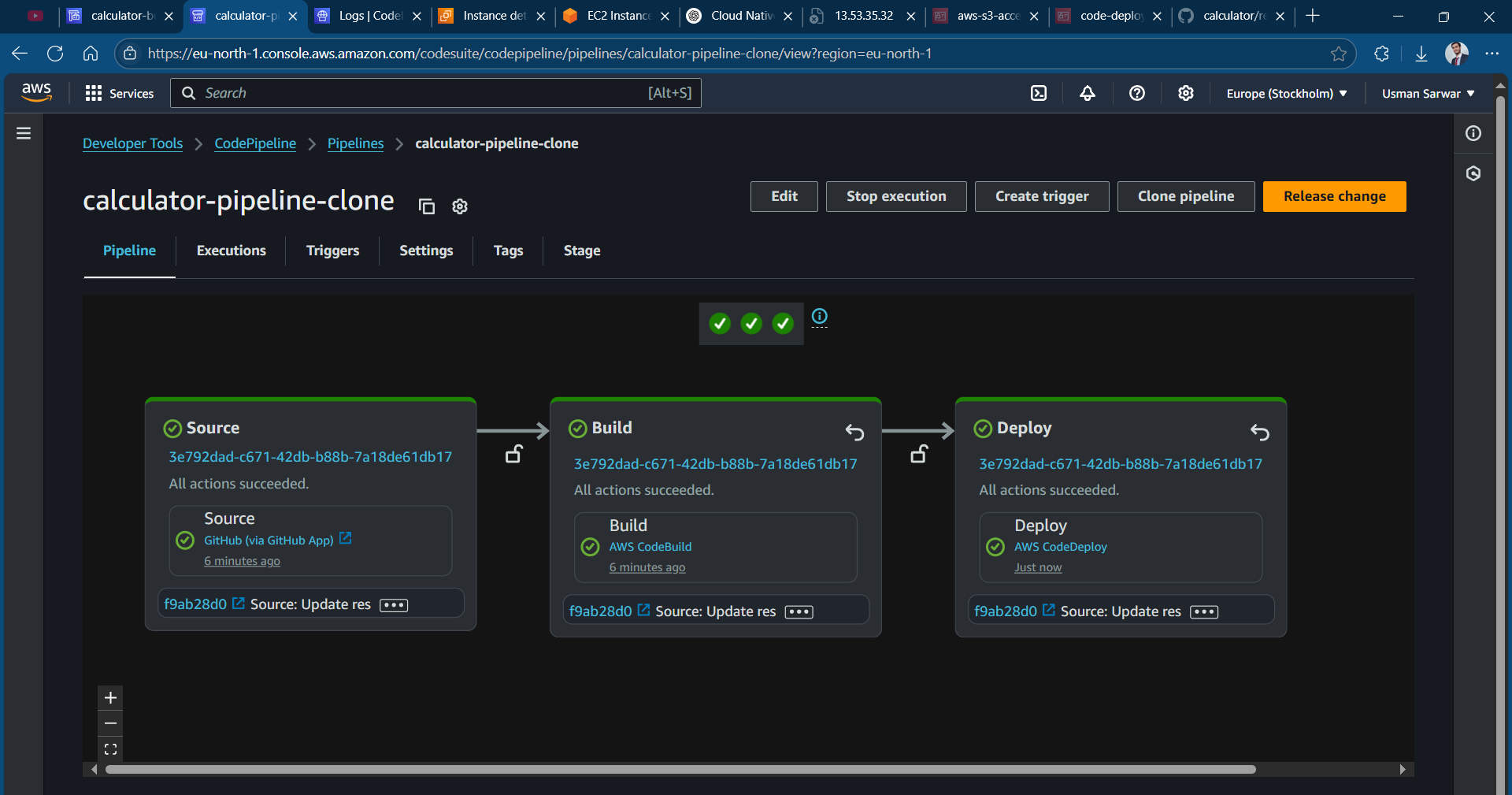Bookmark this page with star icon
Screen dimensions: 1512x795
[x=1338, y=54]
